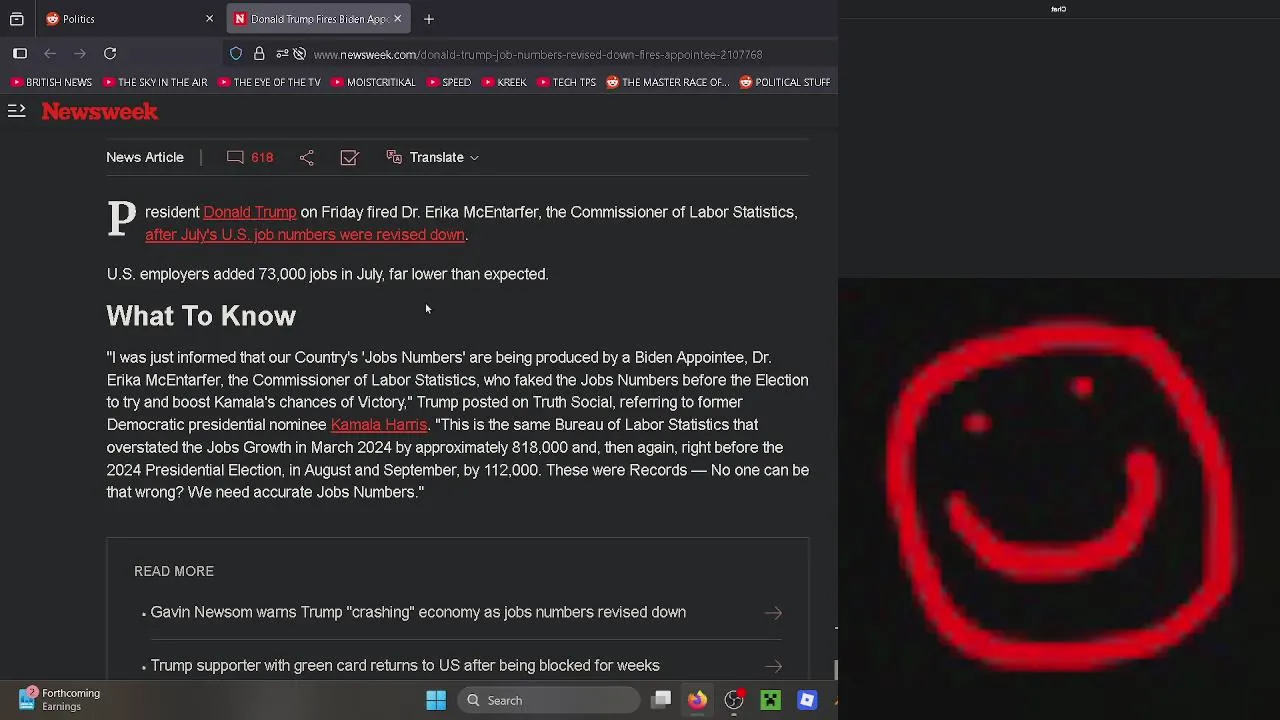This screenshot has height=720, width=1280.
Task: Open the tracking protection shield
Action: (x=236, y=54)
